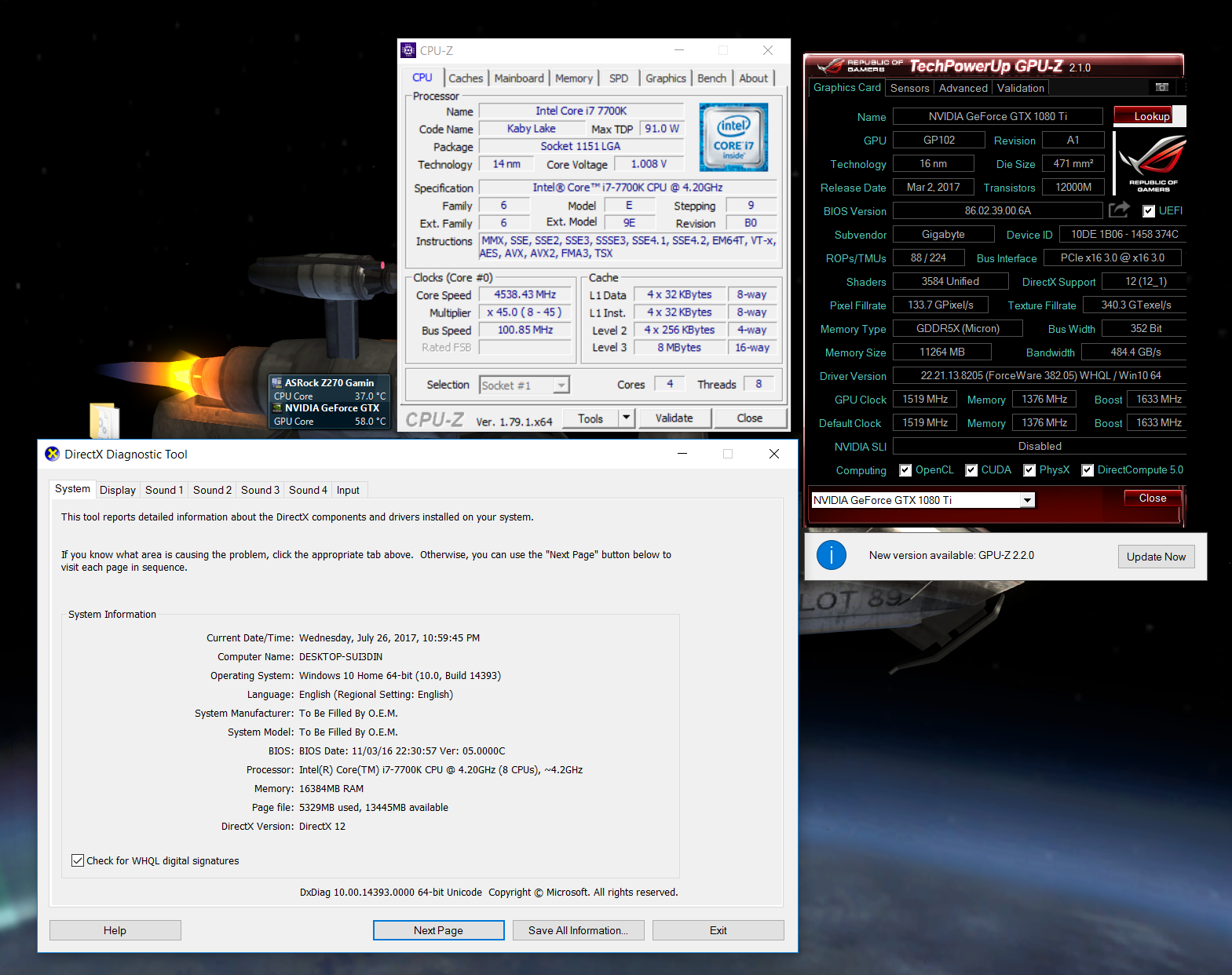Click the Help button in DirectX tool

(x=115, y=930)
